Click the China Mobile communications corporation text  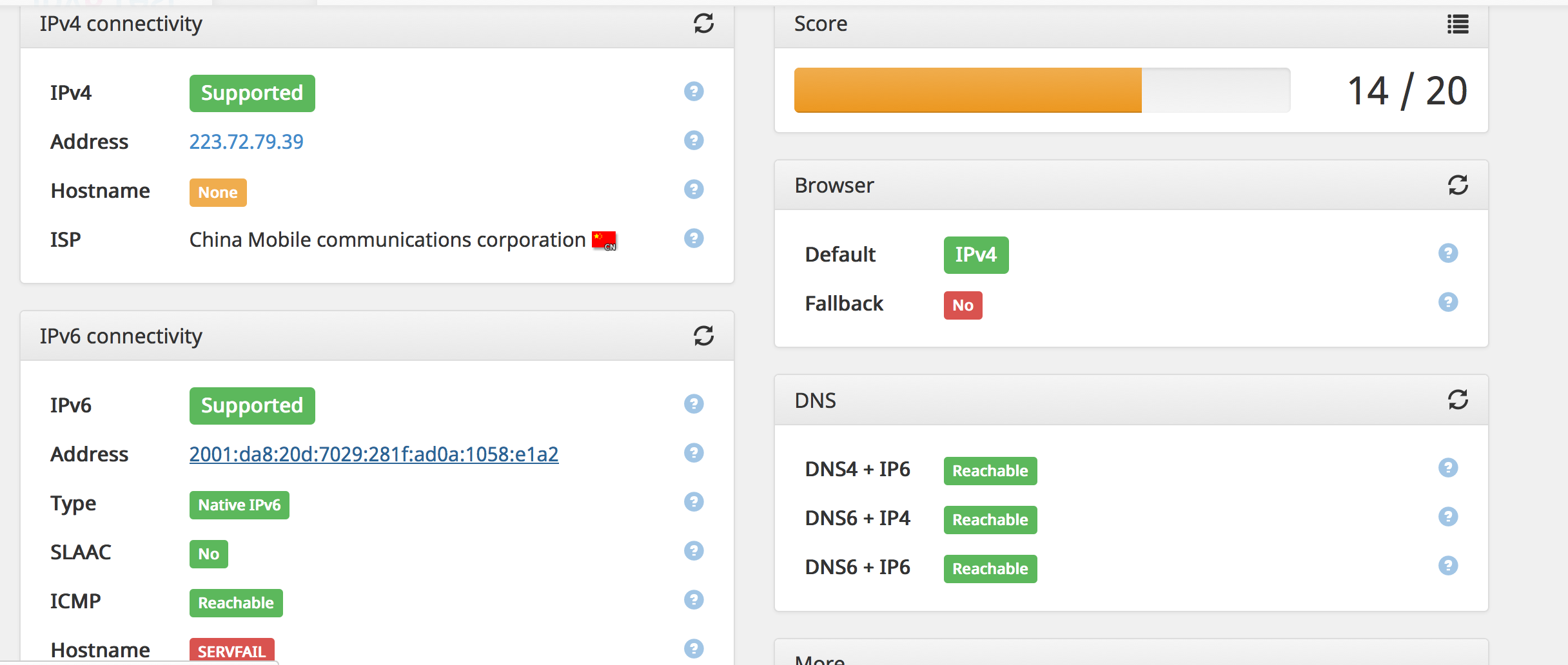(387, 240)
